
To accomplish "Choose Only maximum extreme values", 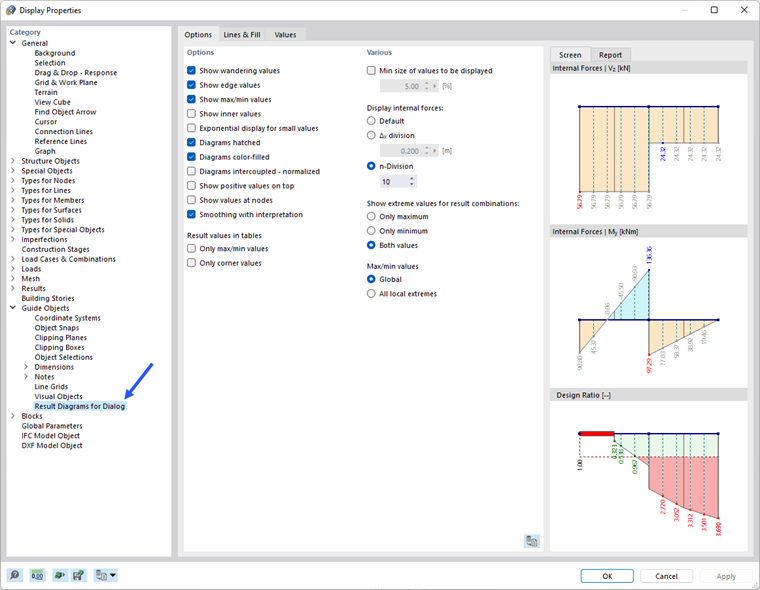I will (x=371, y=216).
